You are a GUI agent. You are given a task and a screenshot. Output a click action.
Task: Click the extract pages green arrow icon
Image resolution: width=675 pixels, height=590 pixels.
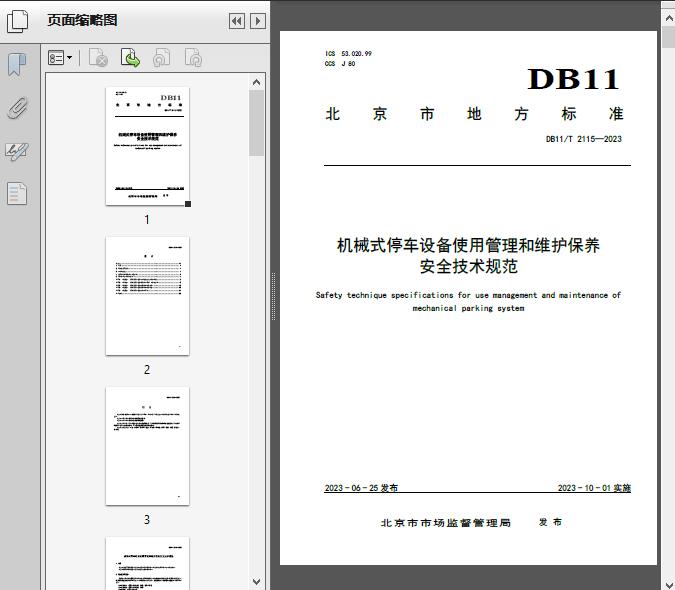tap(130, 58)
